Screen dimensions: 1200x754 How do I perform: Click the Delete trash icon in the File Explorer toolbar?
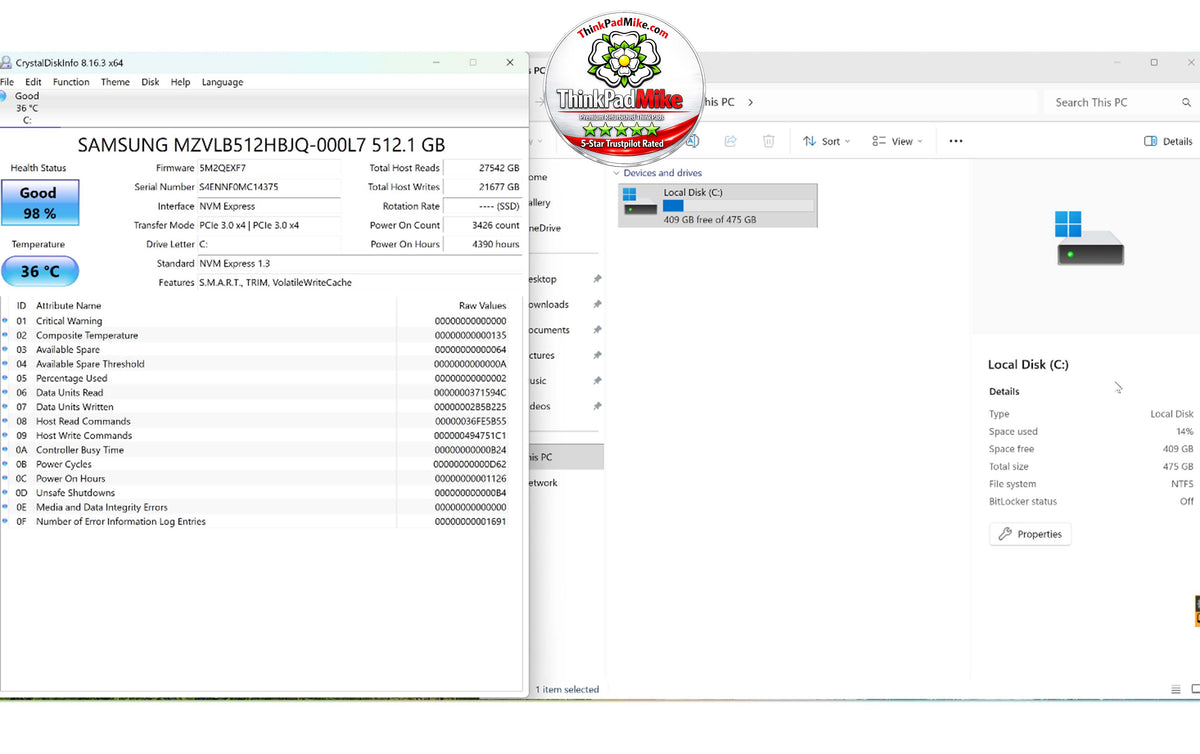[768, 141]
